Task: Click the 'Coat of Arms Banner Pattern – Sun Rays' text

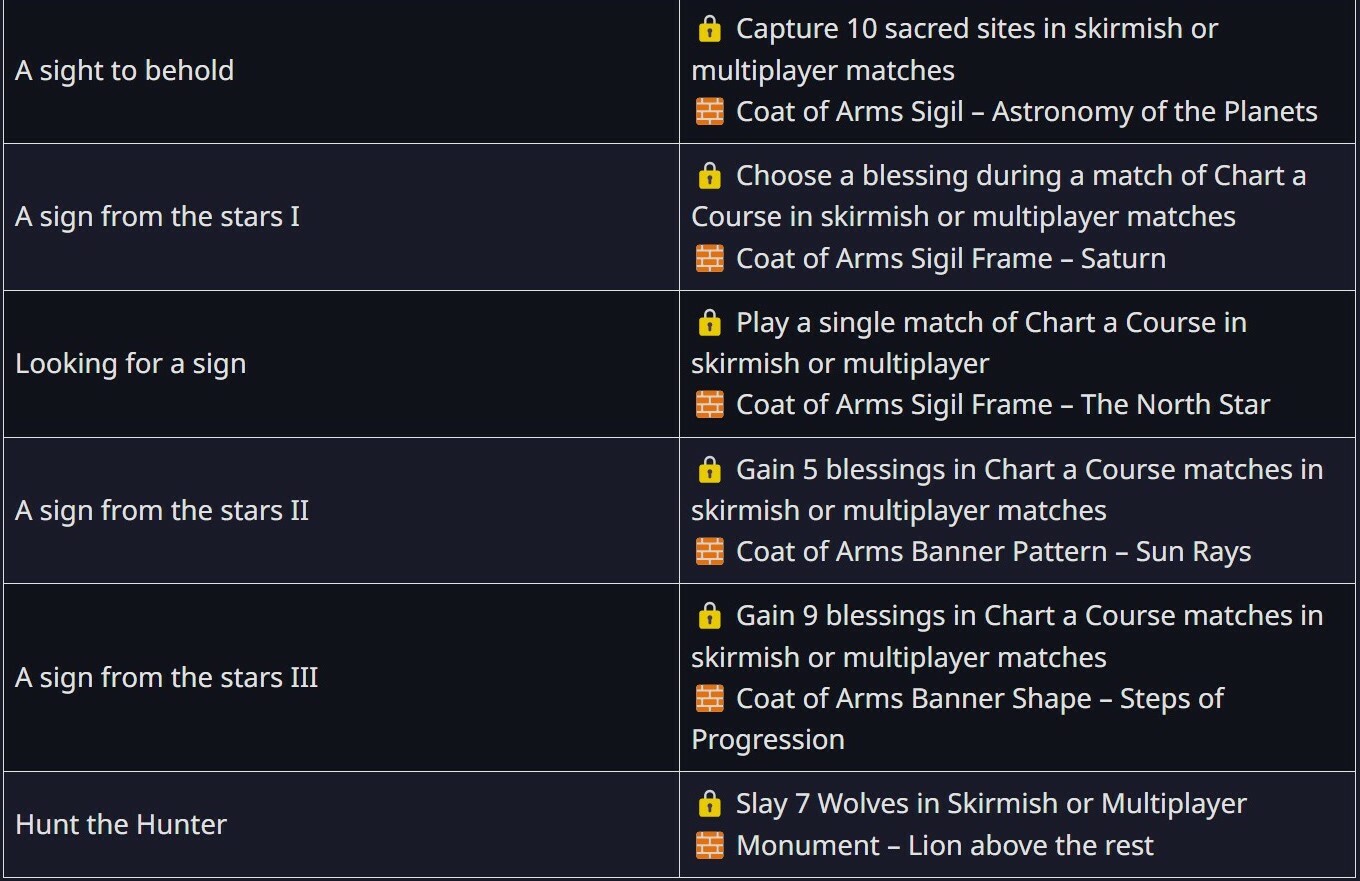Action: coord(993,552)
